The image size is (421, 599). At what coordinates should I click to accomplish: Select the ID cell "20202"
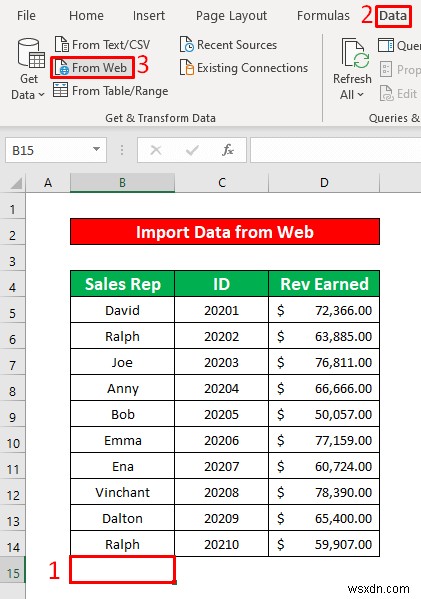222,336
